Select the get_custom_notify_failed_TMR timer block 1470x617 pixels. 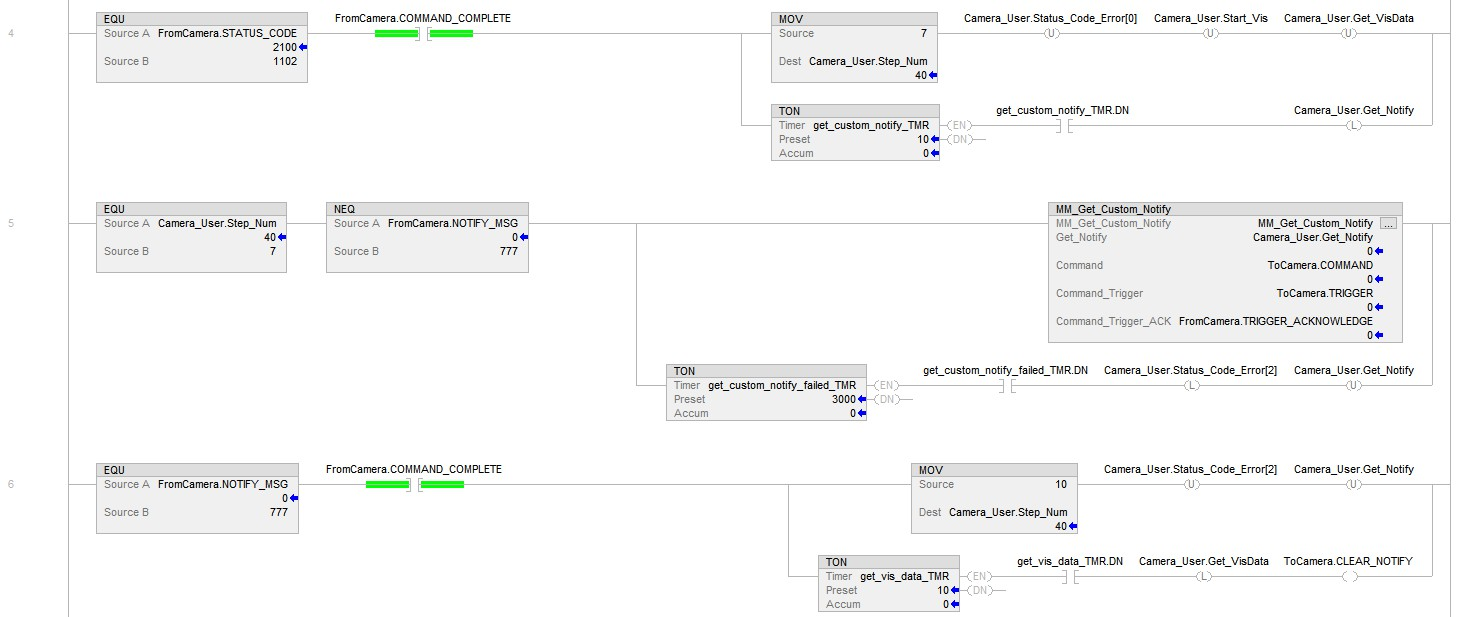coord(765,392)
